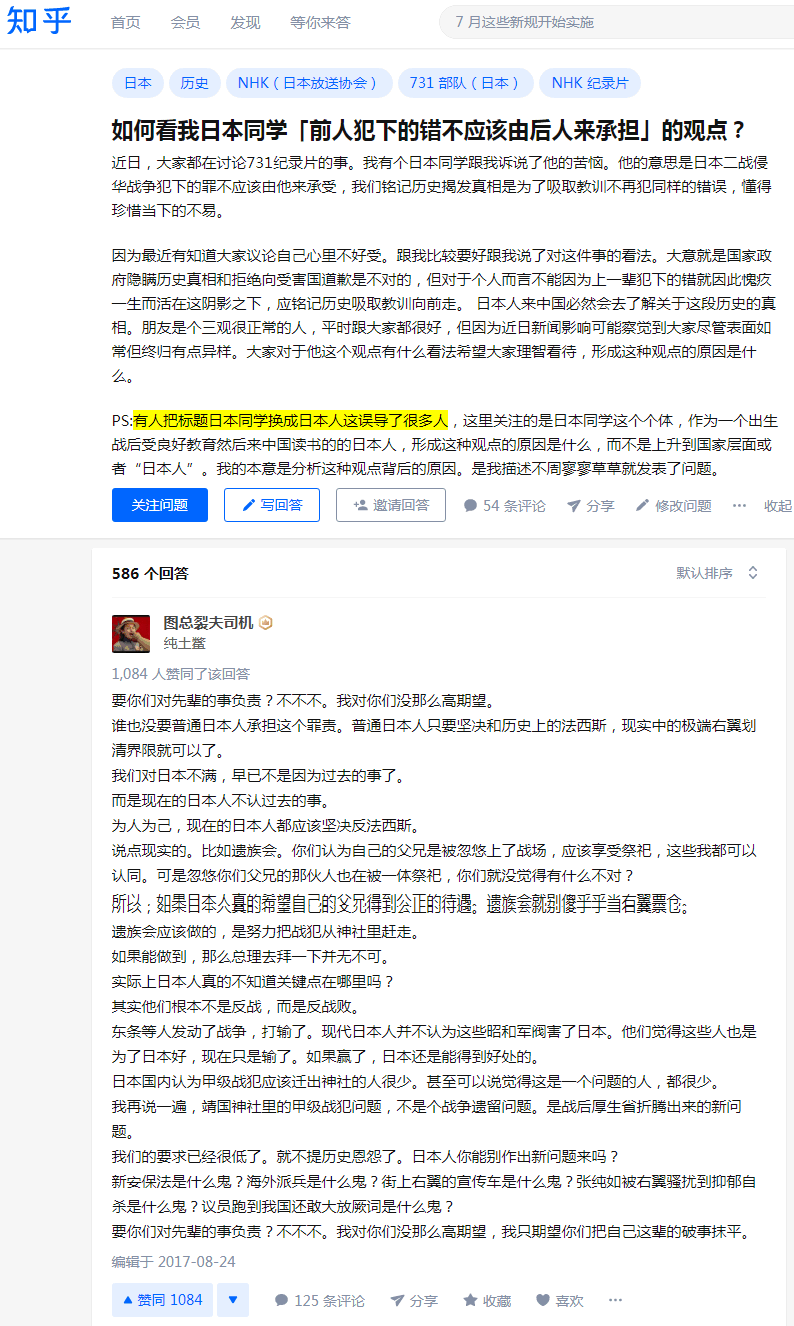Open the question's three-dot more menu
794x1326 pixels.
pos(739,506)
